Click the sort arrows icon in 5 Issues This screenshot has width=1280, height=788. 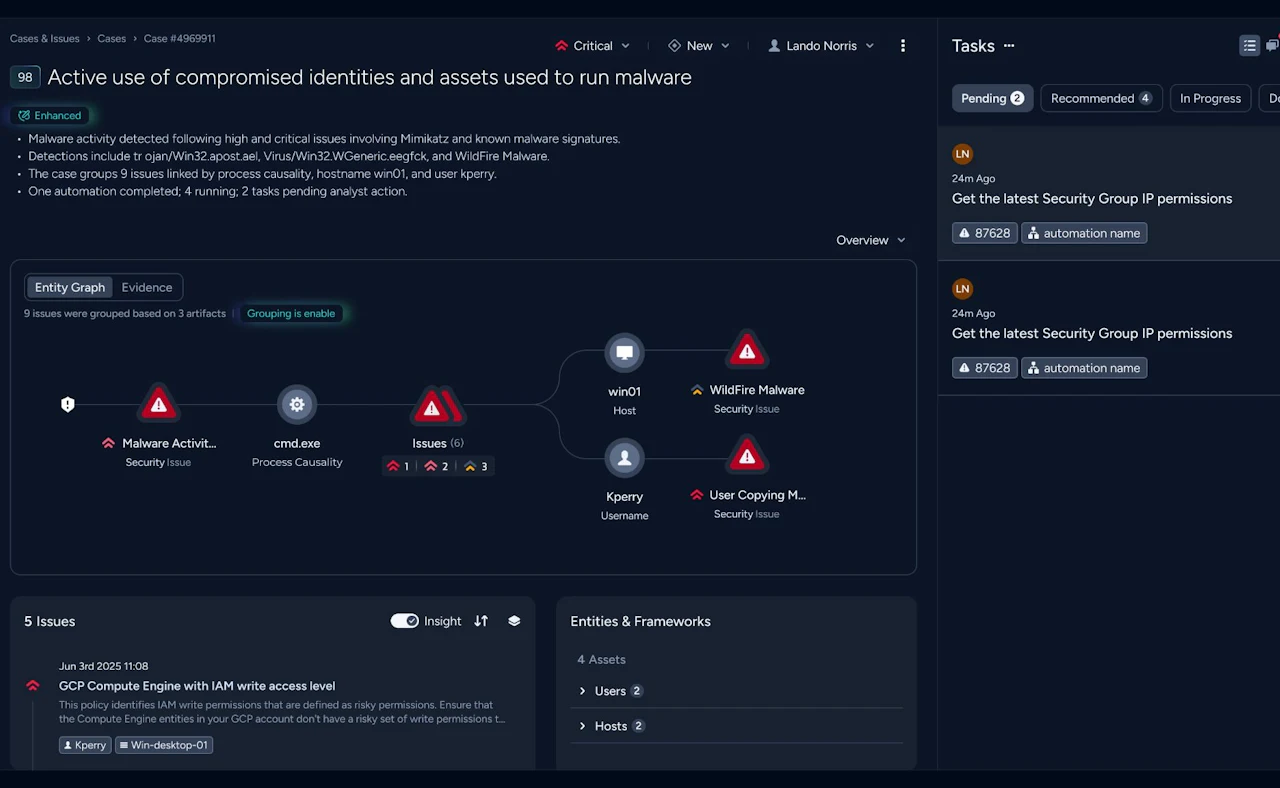[480, 621]
